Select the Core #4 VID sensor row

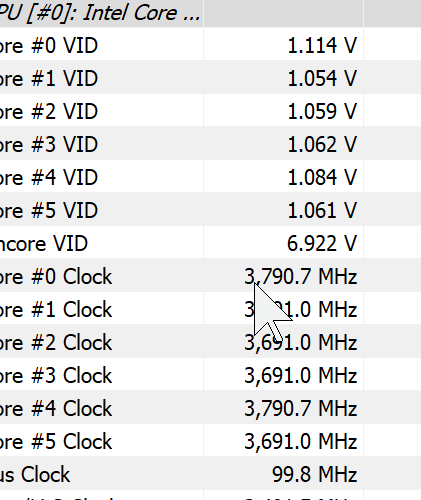click(210, 176)
